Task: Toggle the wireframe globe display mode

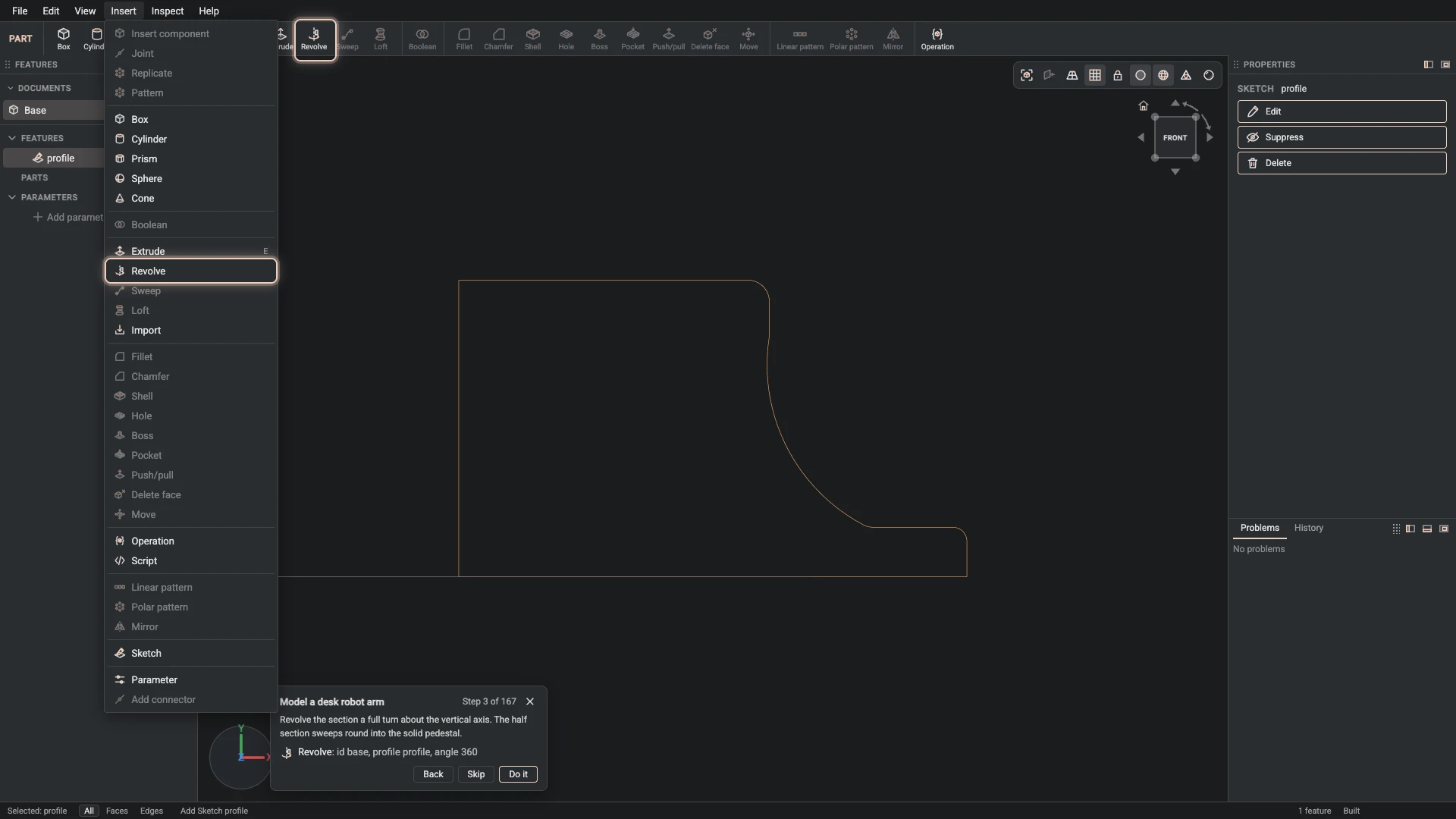Action: click(1163, 75)
